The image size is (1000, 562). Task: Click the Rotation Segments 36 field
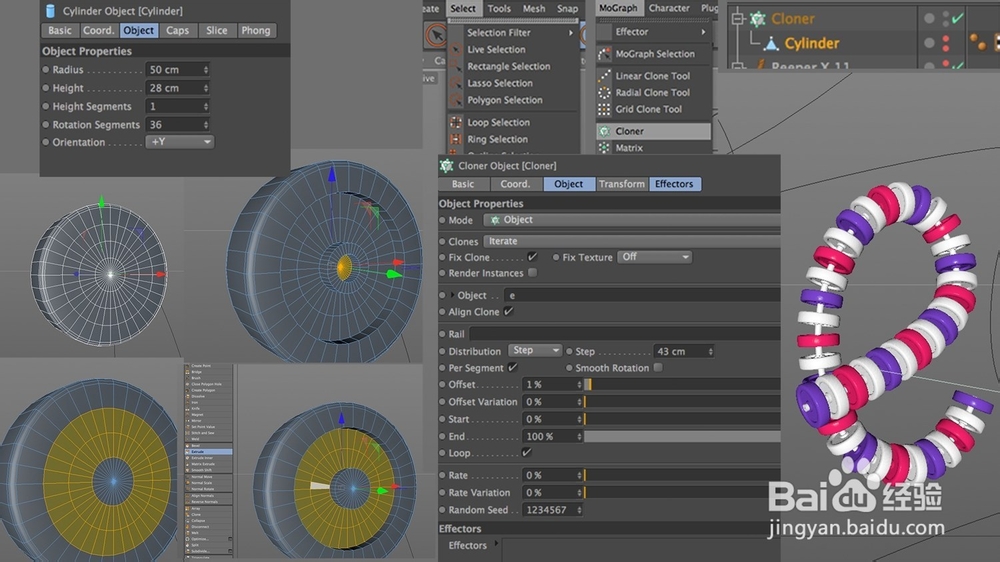[178, 124]
